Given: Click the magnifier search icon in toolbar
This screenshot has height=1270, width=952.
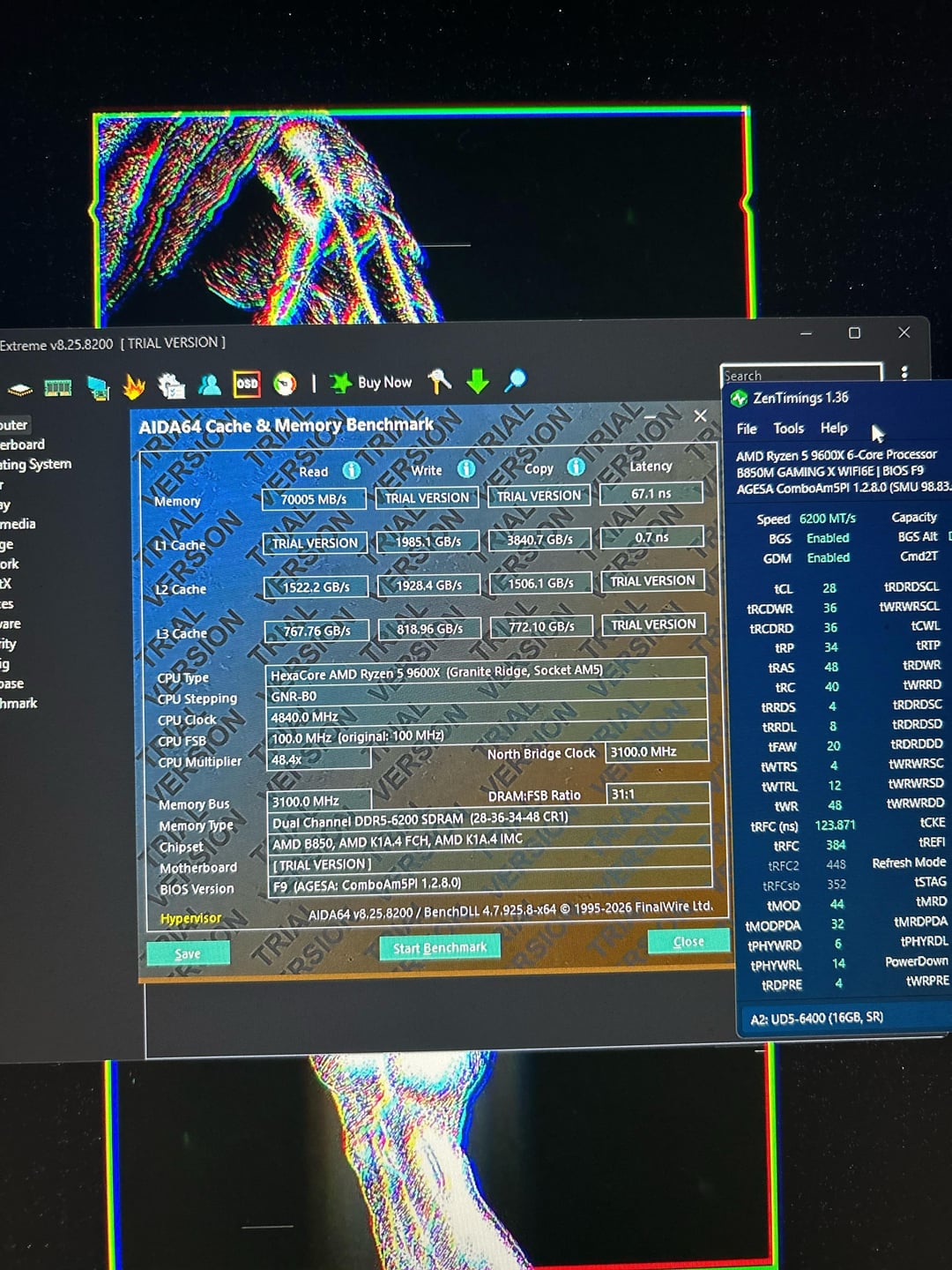Looking at the screenshot, I should [516, 380].
